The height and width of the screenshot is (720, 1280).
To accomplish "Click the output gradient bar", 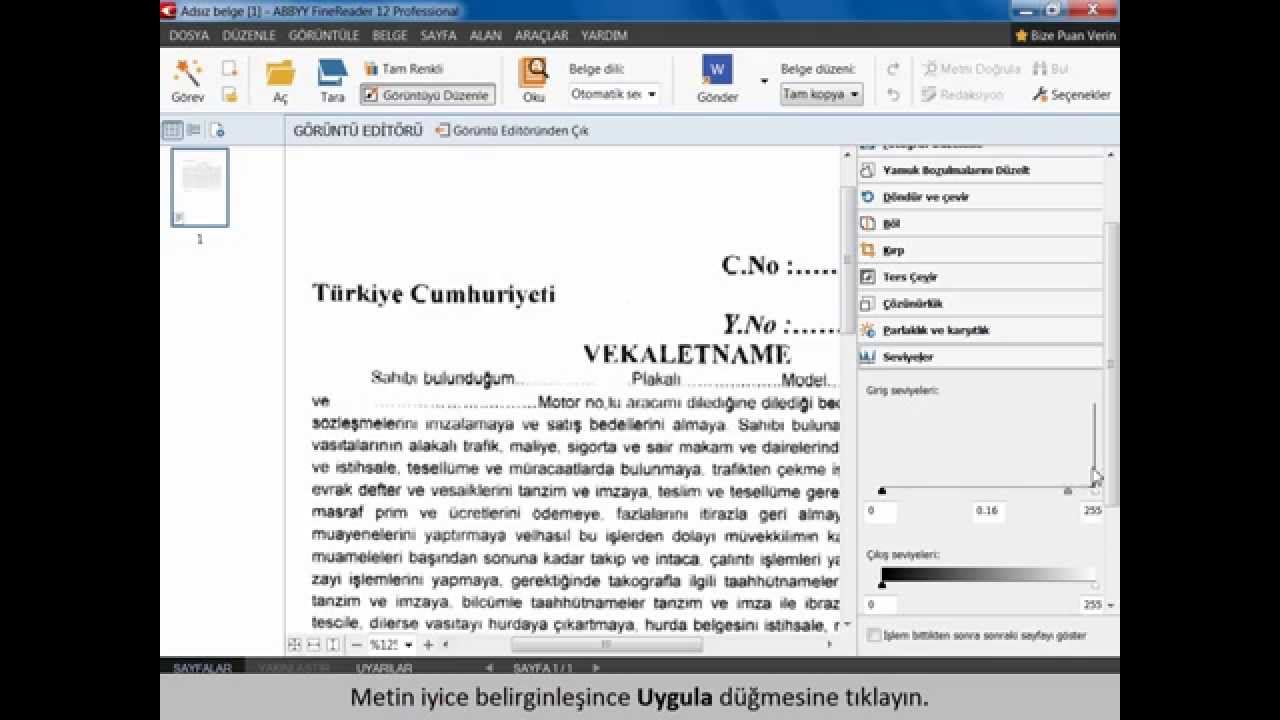I will tap(988, 574).
